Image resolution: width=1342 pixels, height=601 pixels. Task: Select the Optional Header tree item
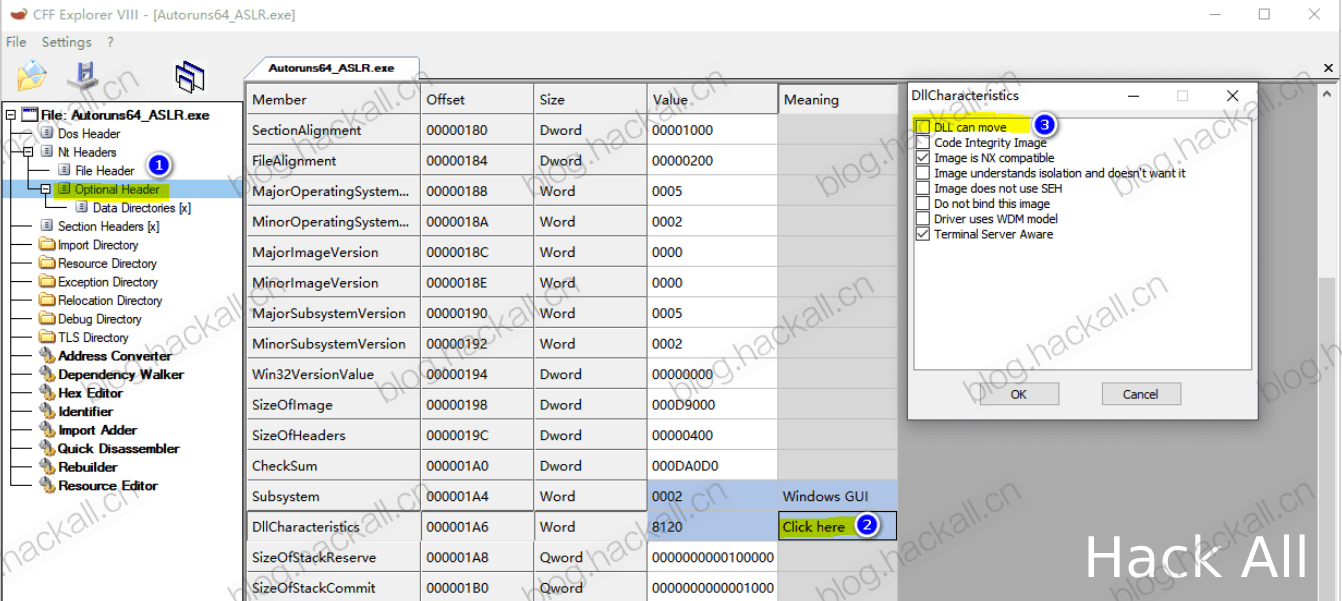coord(116,189)
